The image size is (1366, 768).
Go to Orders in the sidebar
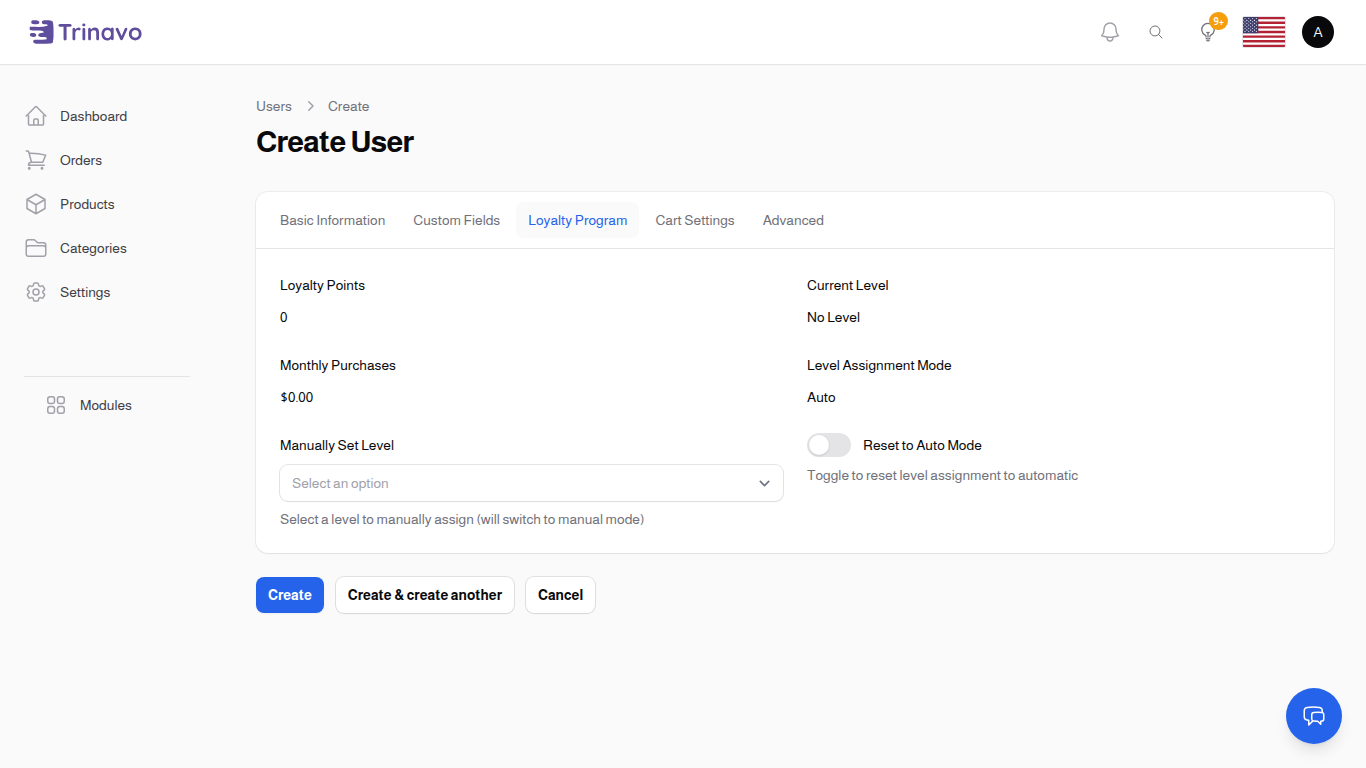(81, 160)
